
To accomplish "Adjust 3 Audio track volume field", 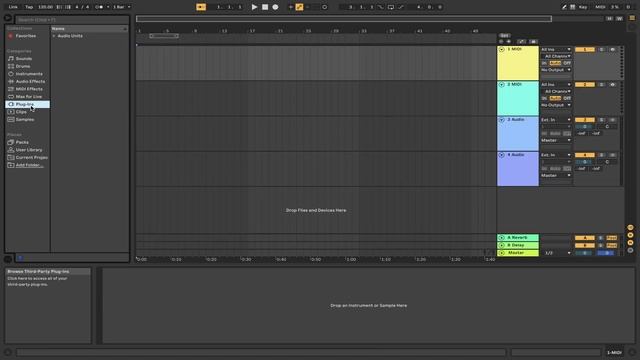I will tap(585, 127).
